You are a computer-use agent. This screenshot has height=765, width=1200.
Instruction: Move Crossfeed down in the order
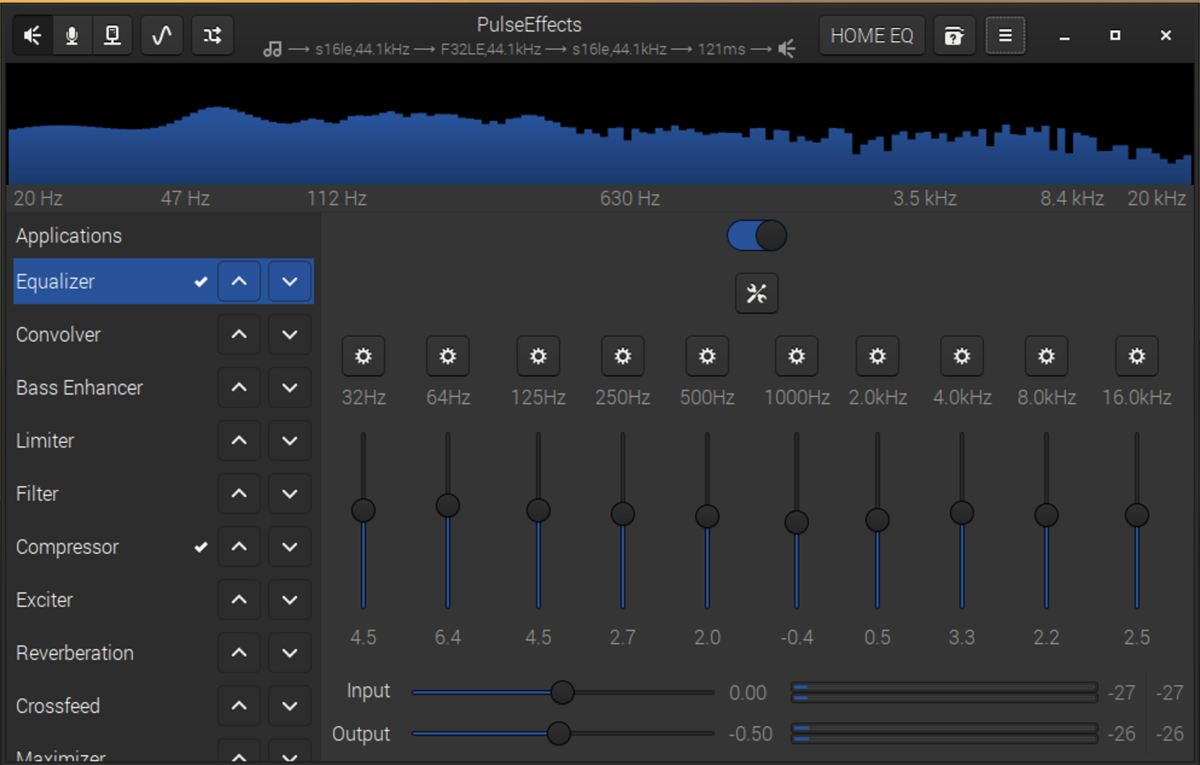click(x=290, y=706)
